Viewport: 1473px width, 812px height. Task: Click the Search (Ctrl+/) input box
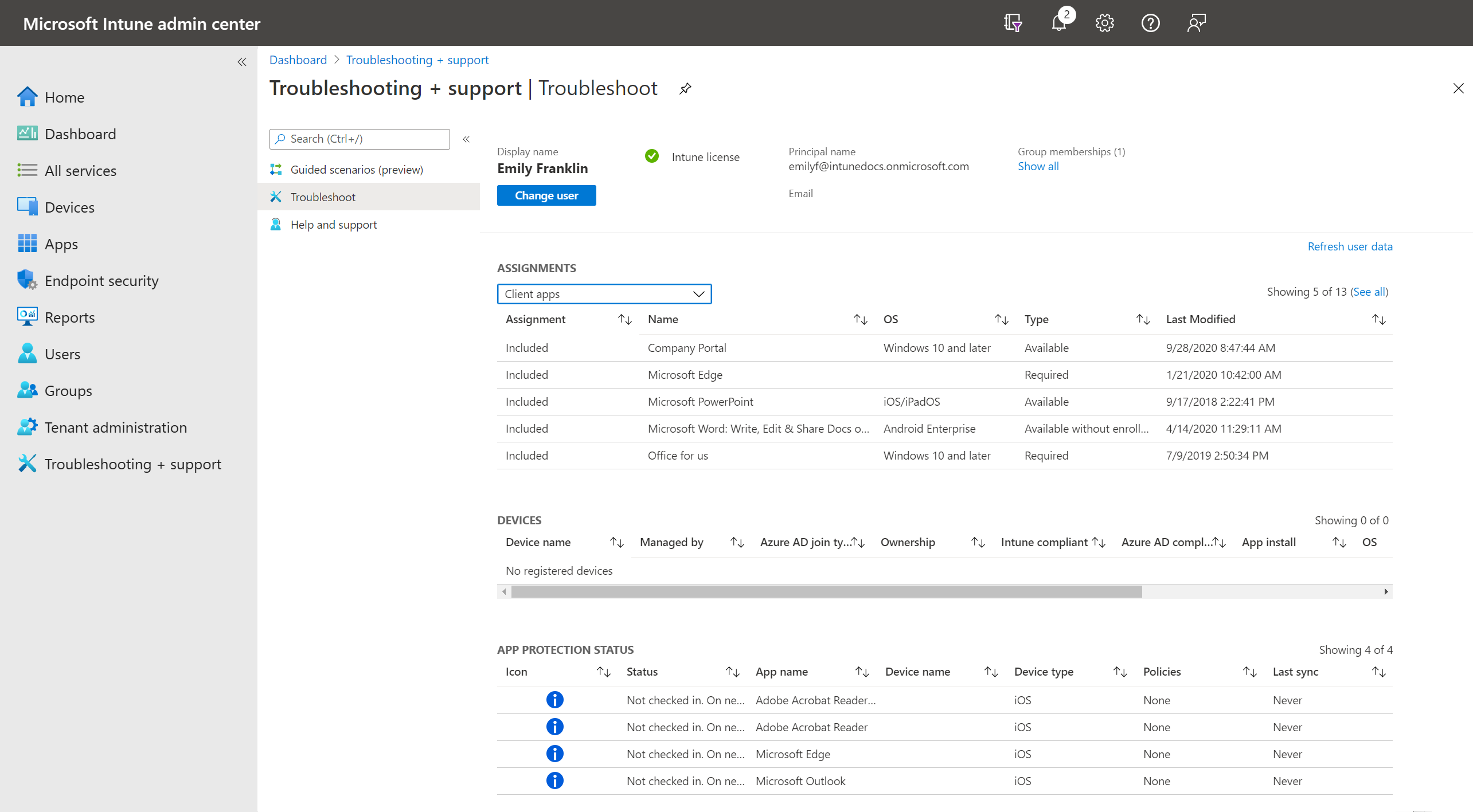pos(360,139)
